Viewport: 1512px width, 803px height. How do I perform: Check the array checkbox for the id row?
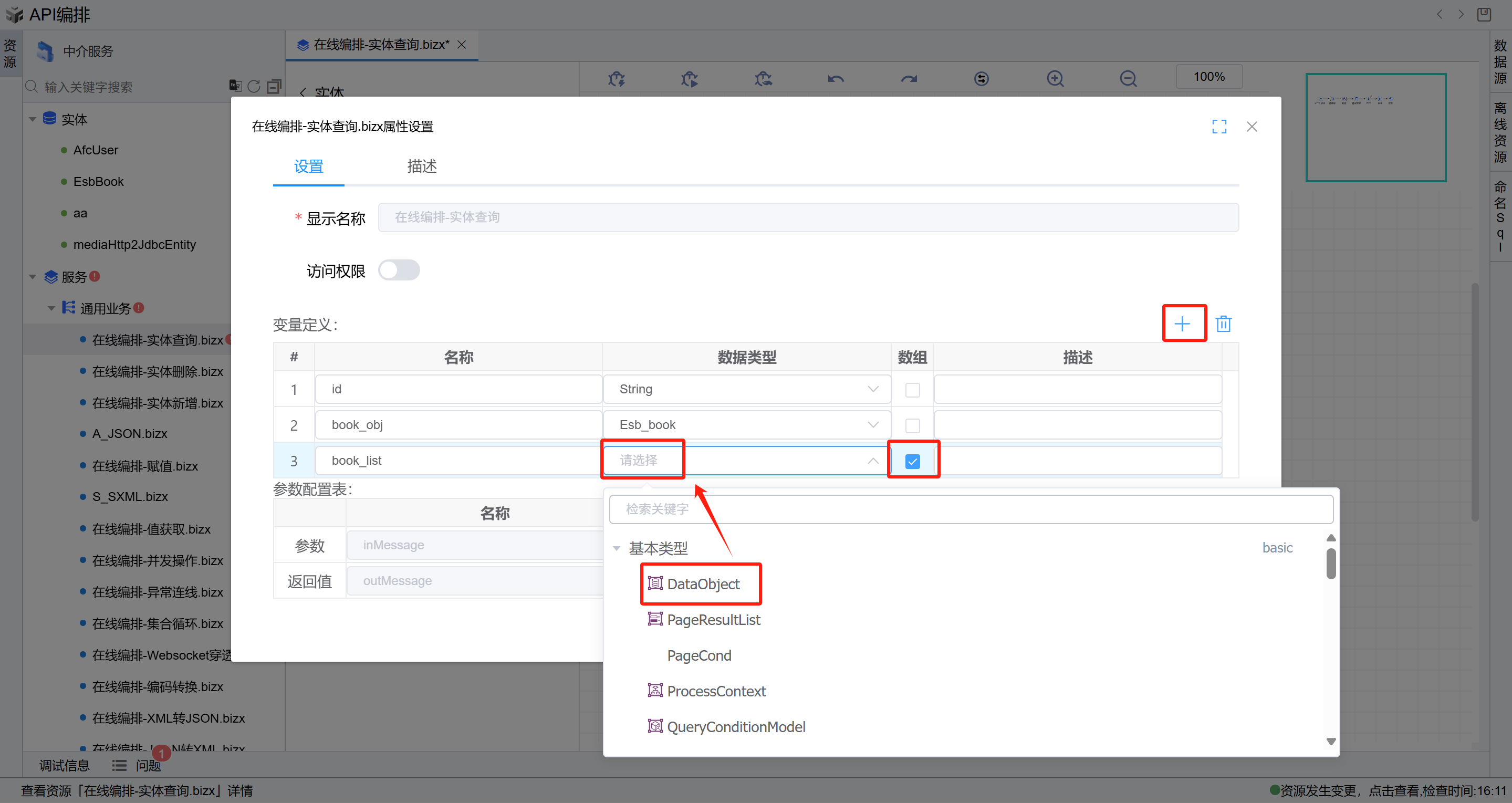912,390
